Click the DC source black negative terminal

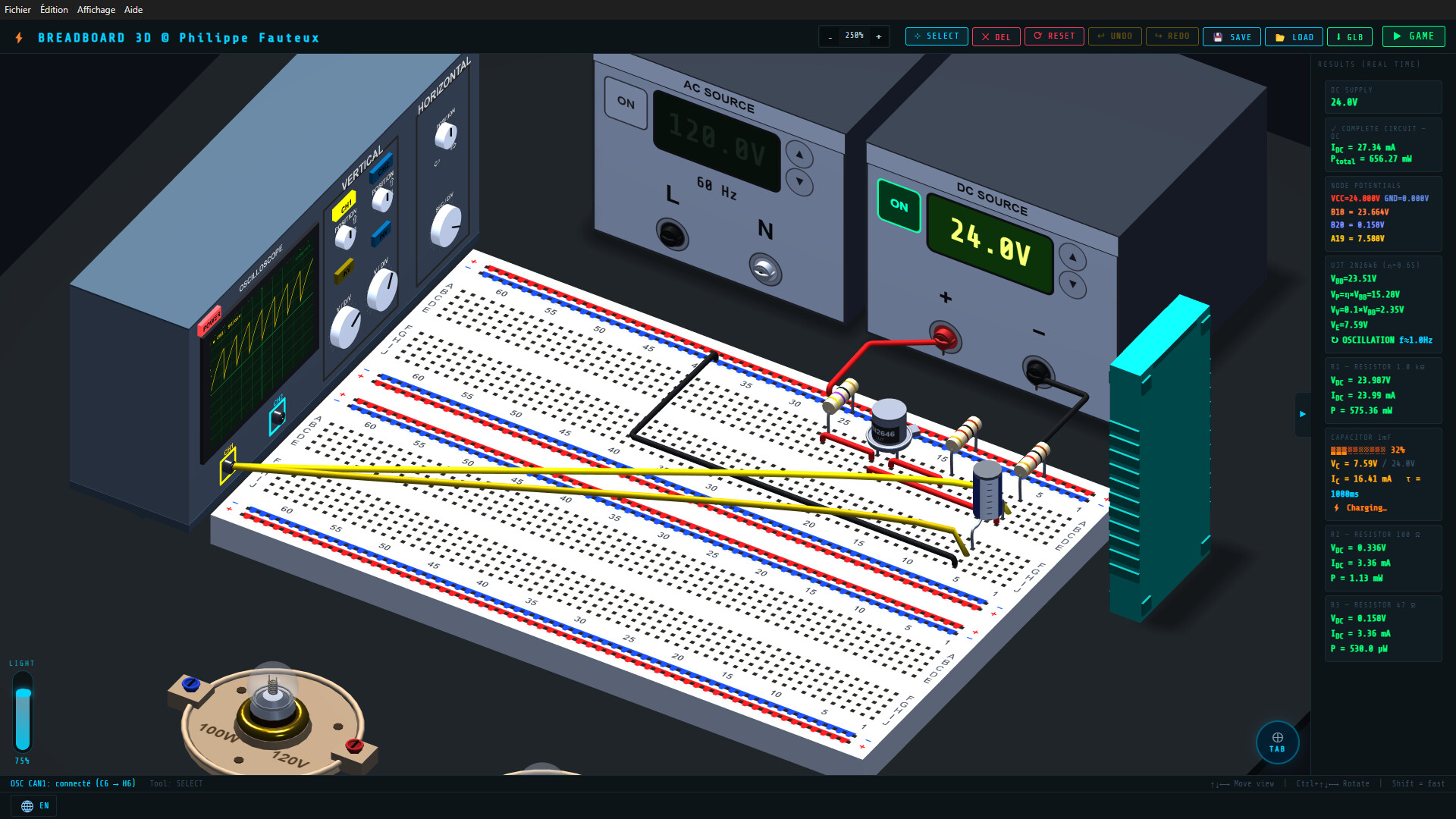1037,371
